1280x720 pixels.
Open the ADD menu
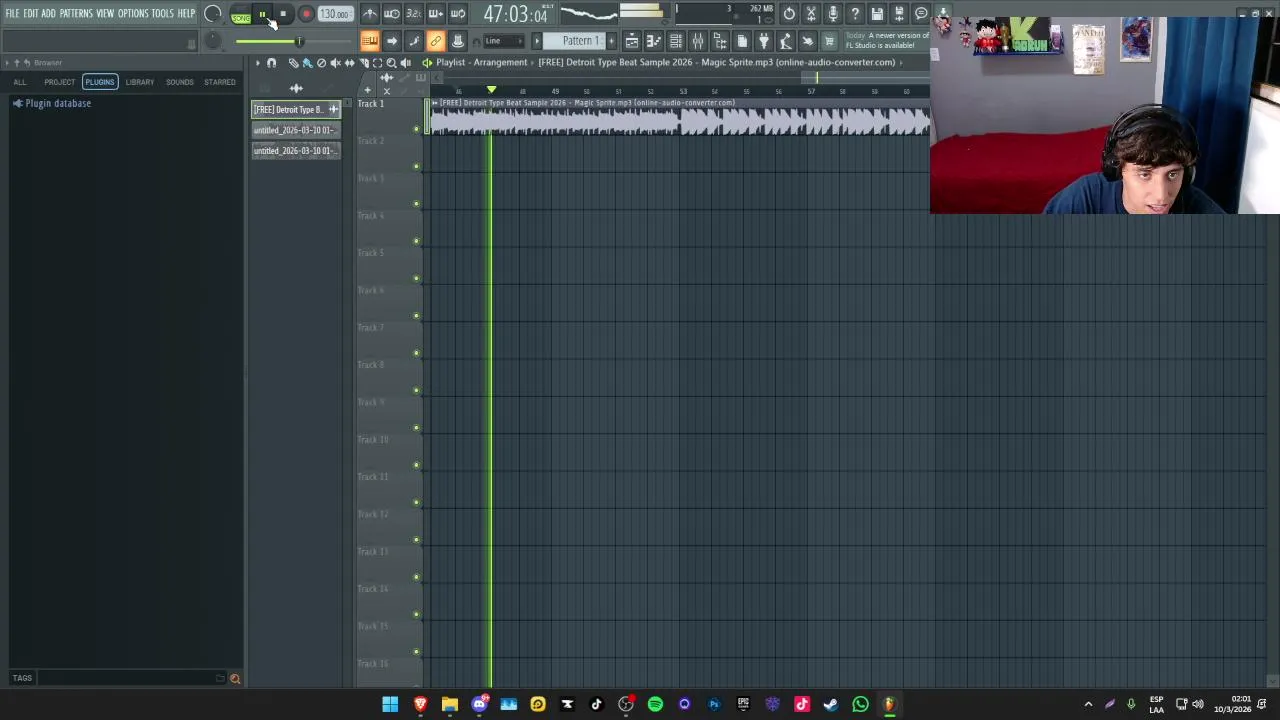click(48, 13)
